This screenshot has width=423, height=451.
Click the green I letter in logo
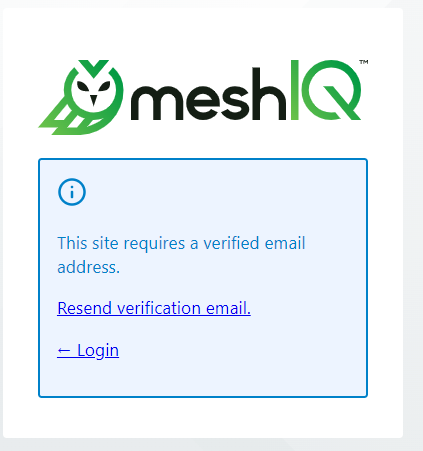(295, 90)
